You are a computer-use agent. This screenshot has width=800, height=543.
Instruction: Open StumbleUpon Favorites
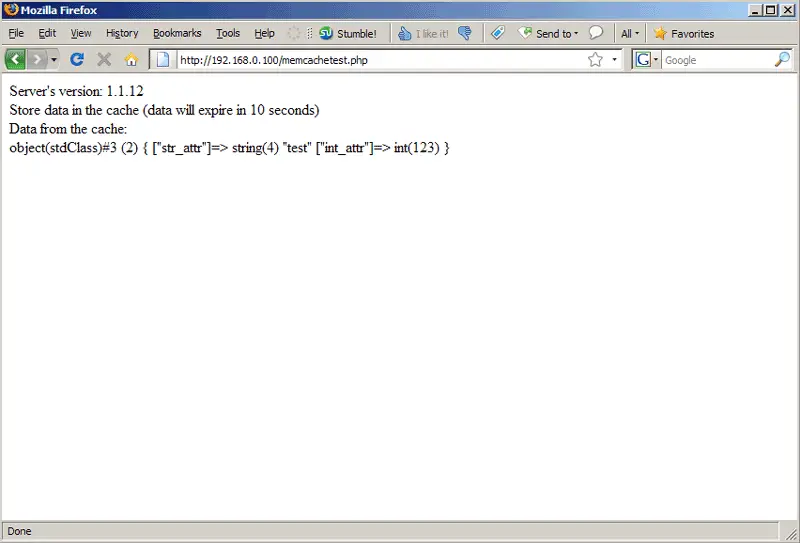click(684, 33)
